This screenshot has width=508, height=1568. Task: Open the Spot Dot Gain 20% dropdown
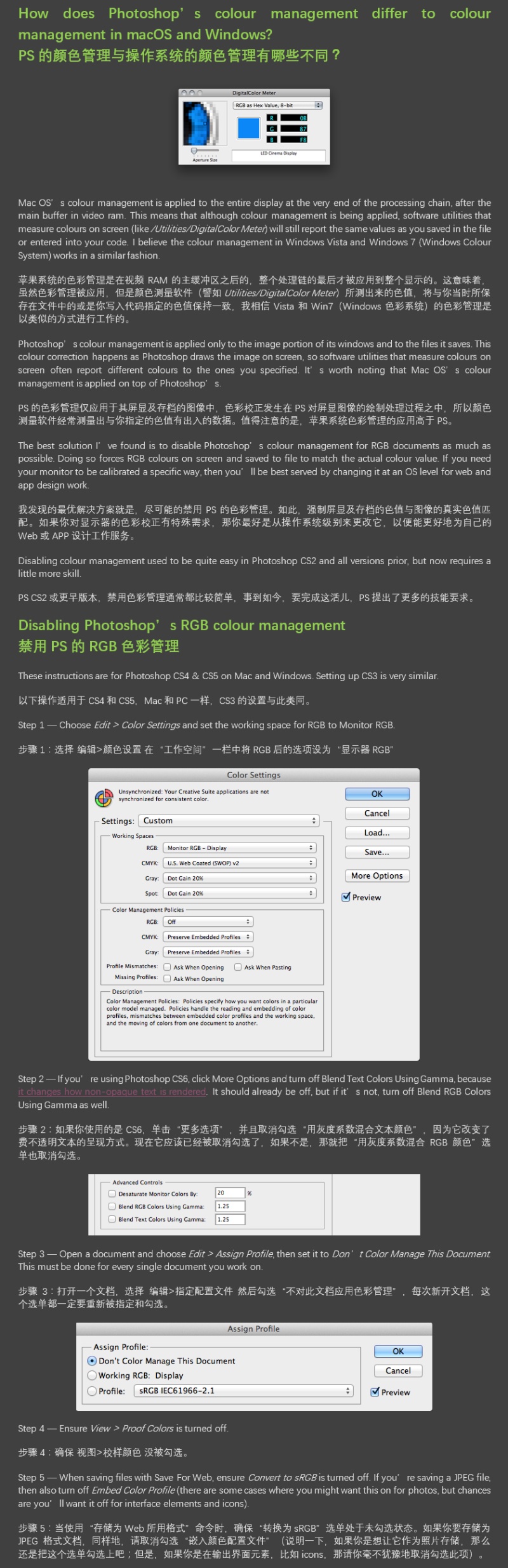pyautogui.click(x=240, y=893)
